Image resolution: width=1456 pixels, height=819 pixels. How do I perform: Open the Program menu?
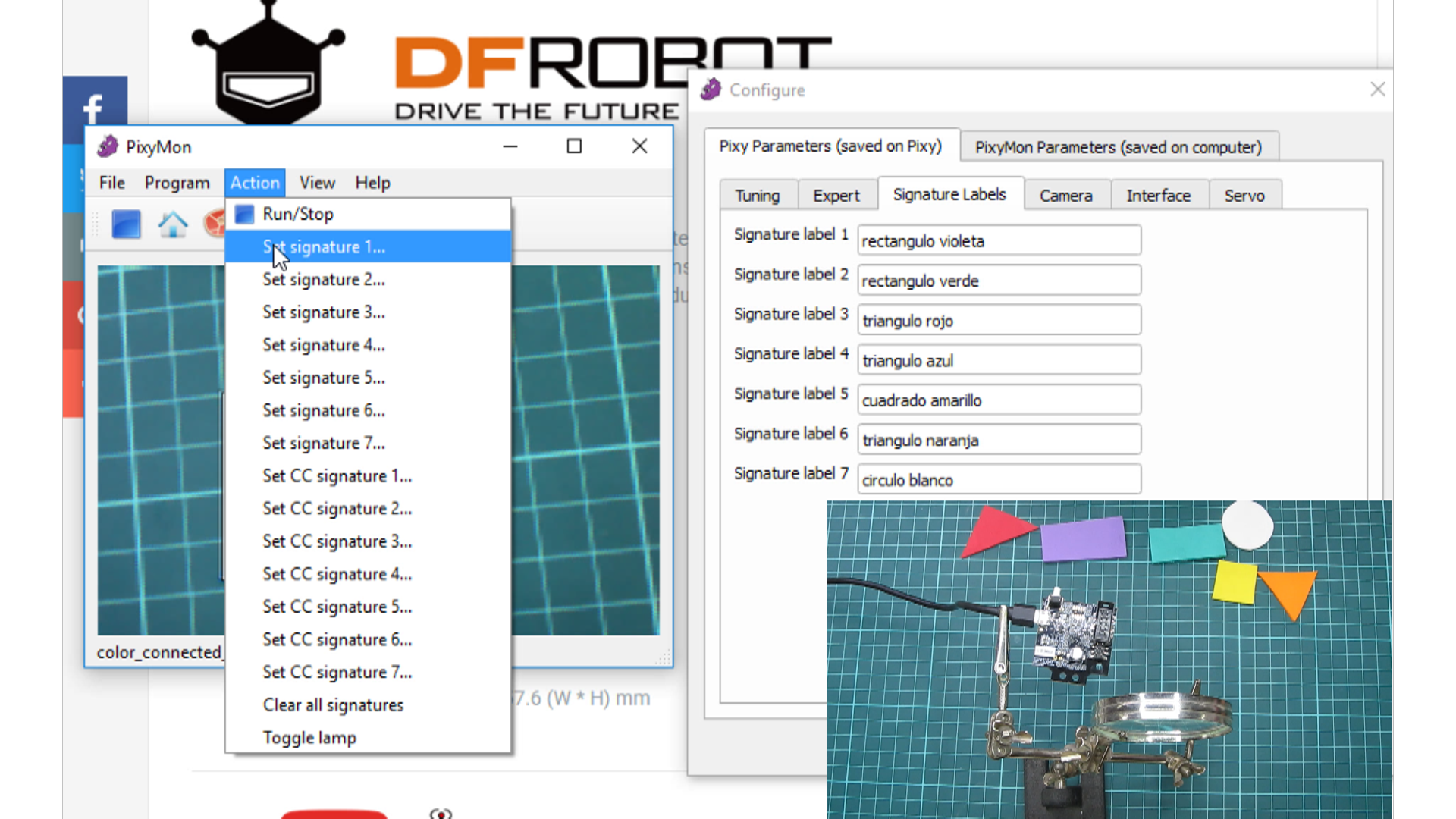[x=177, y=183]
